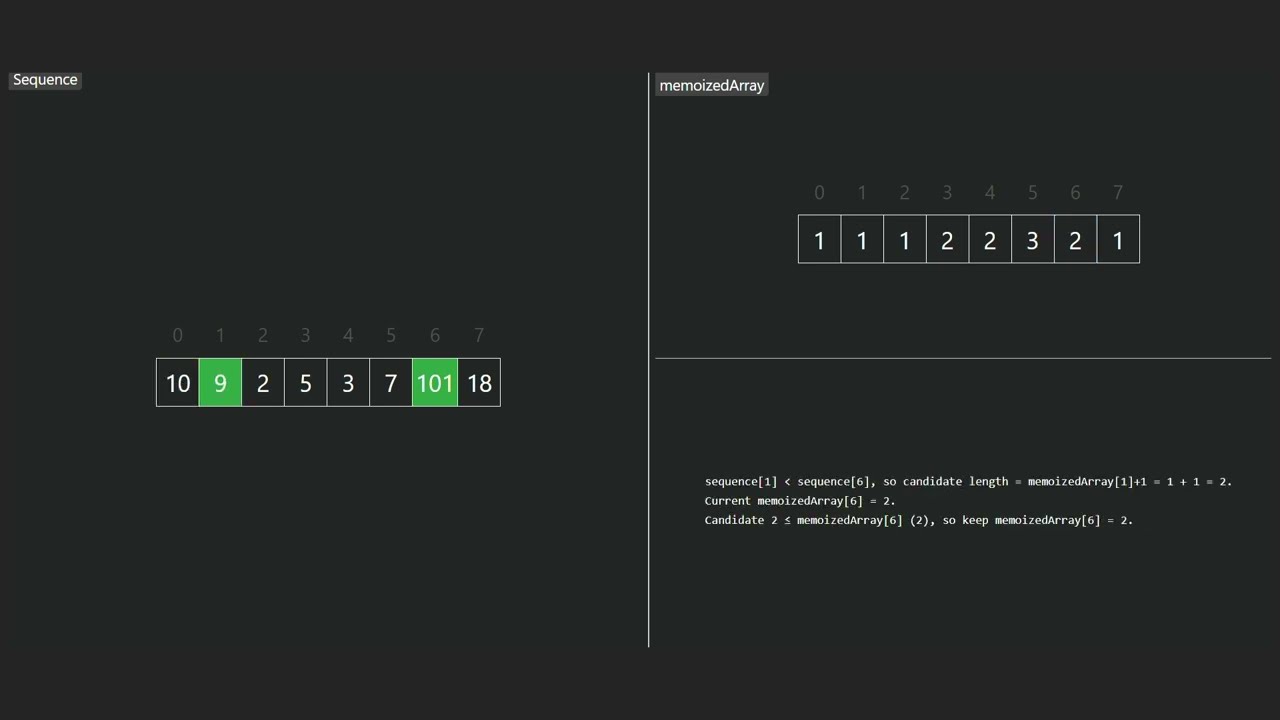
Task: Click the 'Current memoizedArray[6] = 2.' line
Action: 800,501
